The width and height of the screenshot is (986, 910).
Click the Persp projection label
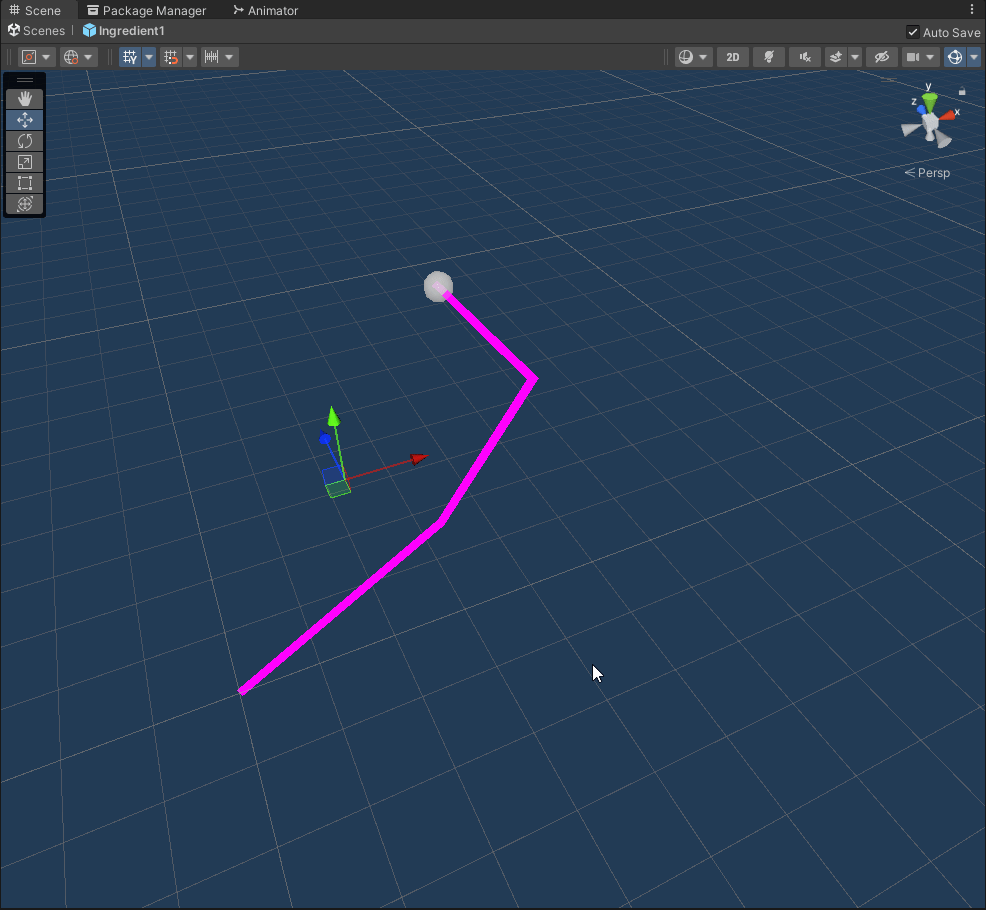pos(932,173)
